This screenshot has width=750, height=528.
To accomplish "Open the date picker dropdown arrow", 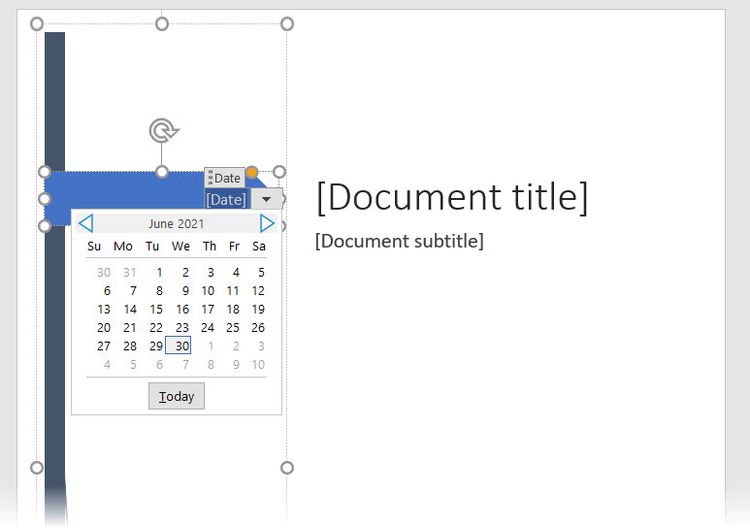I will click(266, 199).
